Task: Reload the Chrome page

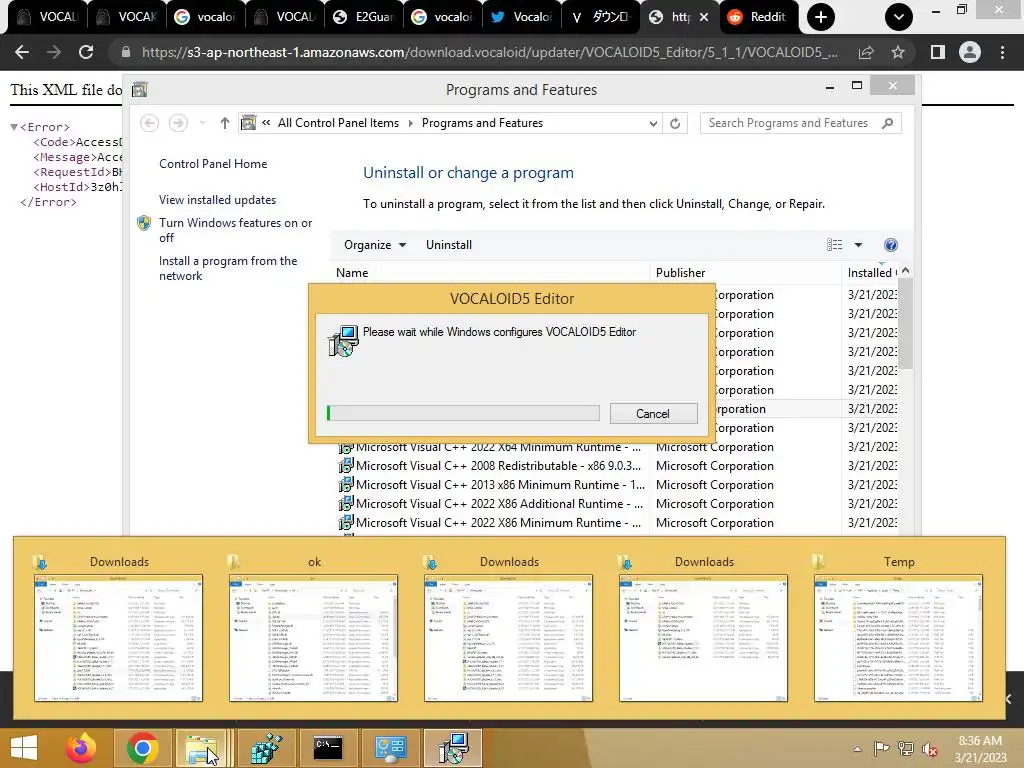Action: [86, 52]
